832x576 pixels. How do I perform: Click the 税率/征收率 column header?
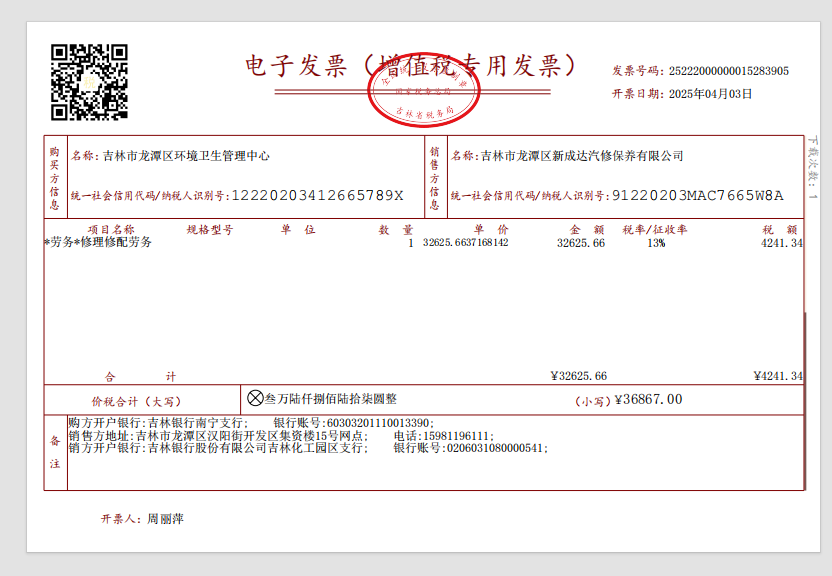[655, 230]
